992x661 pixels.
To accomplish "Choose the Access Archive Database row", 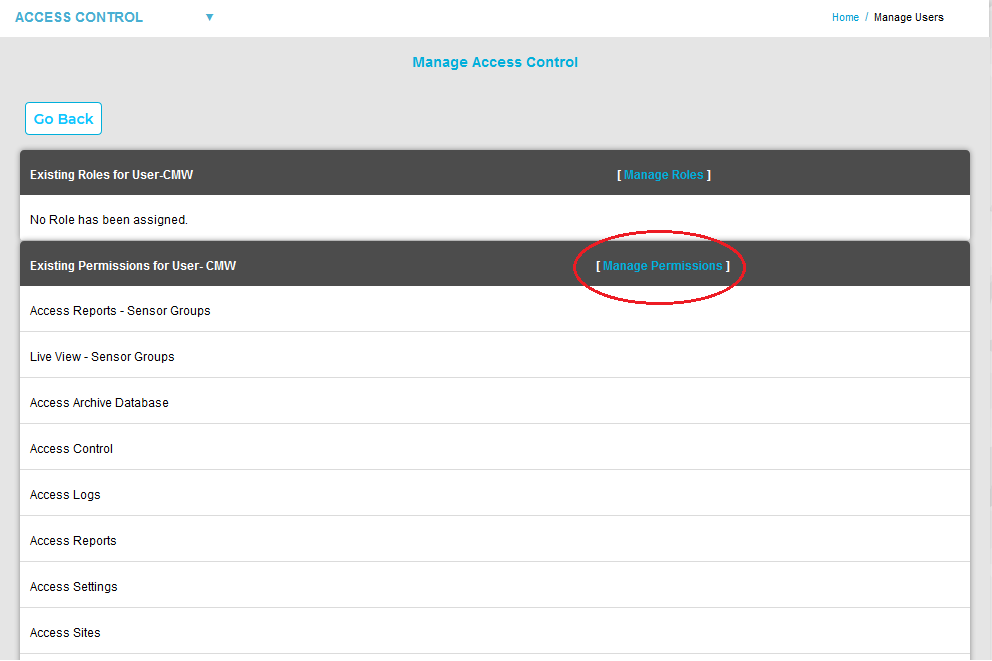I will [99, 403].
